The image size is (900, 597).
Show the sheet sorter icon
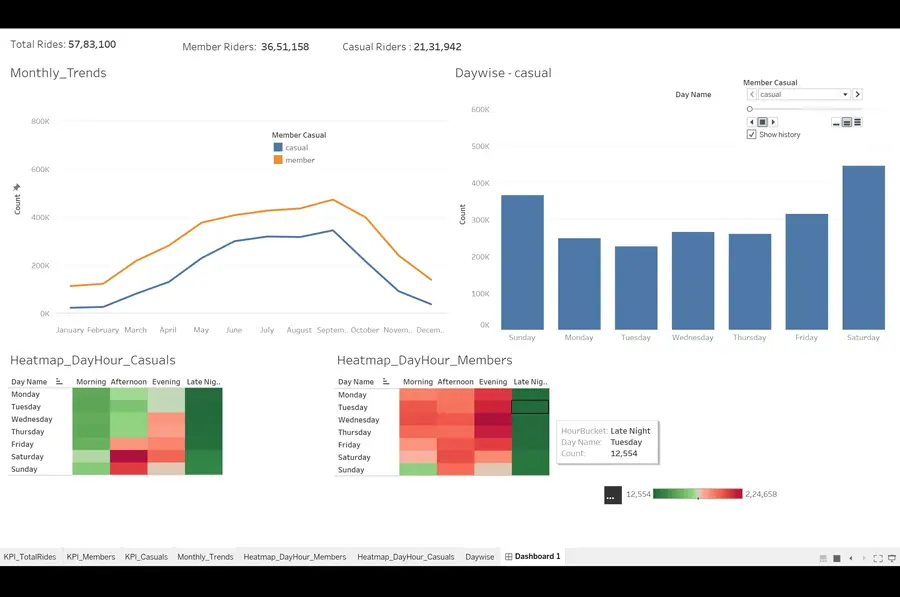click(837, 558)
